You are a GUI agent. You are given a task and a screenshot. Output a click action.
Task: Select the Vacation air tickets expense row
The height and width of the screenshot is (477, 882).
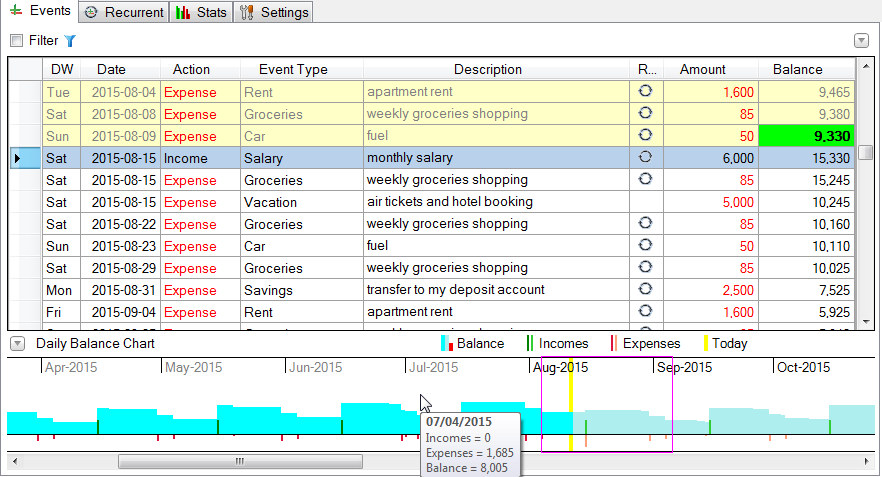[x=448, y=202]
